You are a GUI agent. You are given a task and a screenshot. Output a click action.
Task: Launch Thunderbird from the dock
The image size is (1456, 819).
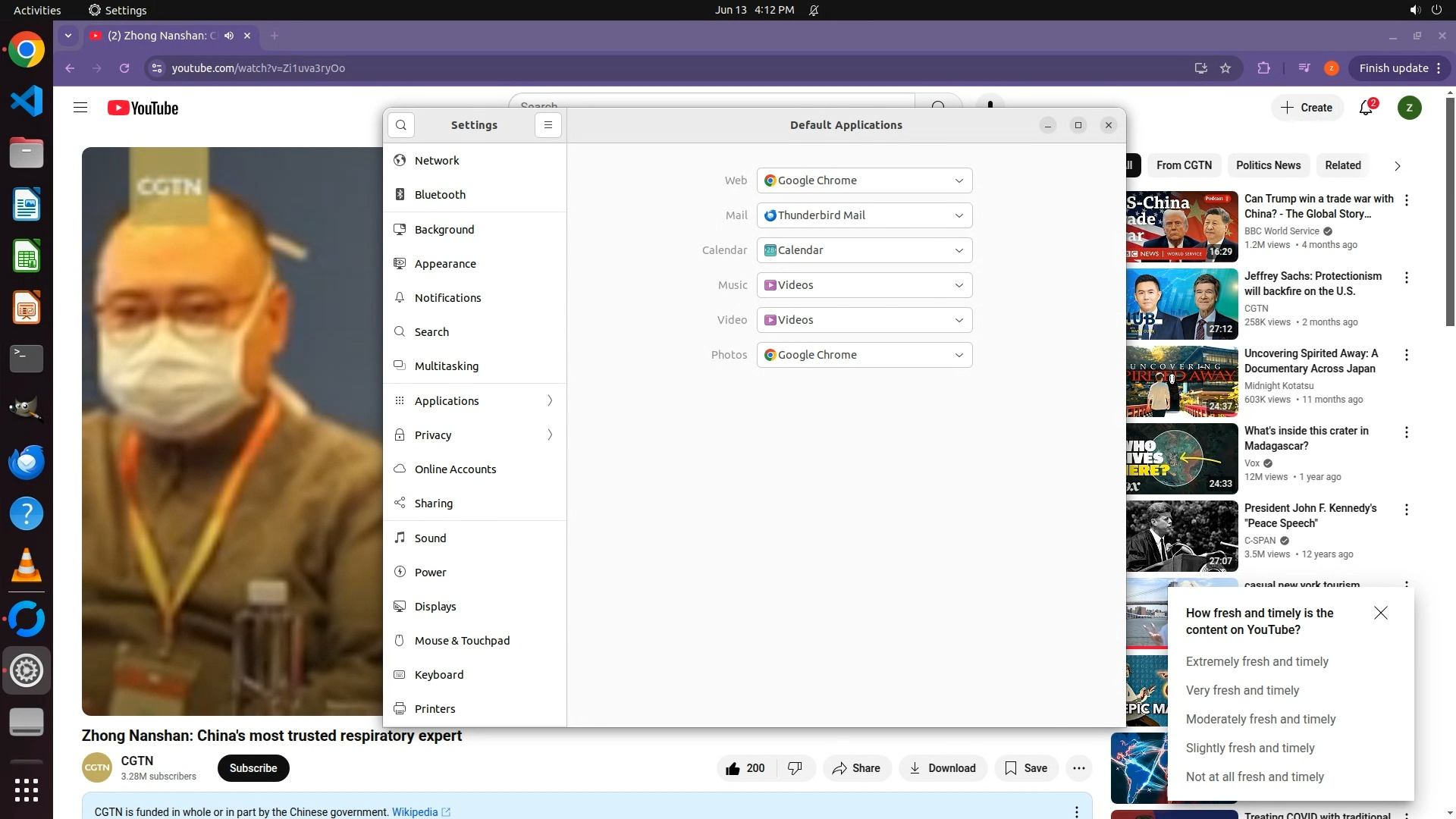point(27,462)
